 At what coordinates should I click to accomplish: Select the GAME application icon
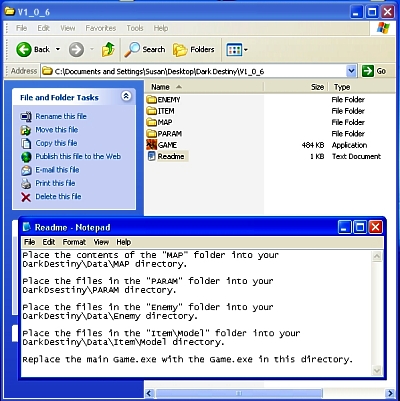click(x=152, y=145)
